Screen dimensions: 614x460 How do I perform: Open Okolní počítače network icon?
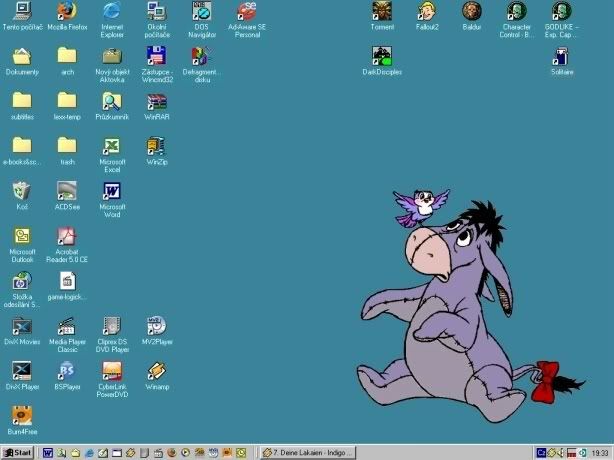tap(157, 20)
